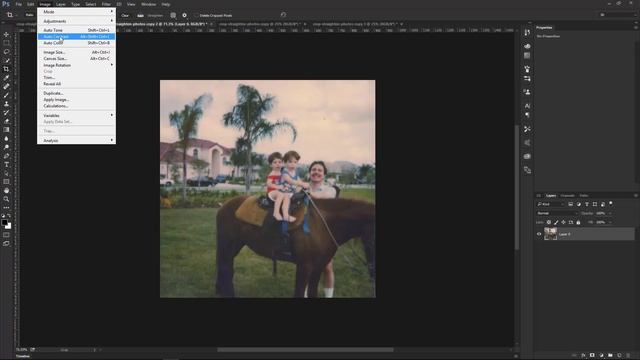Viewport: 640px width, 360px height.
Task: Open the Color panel icon
Action: 527,46
